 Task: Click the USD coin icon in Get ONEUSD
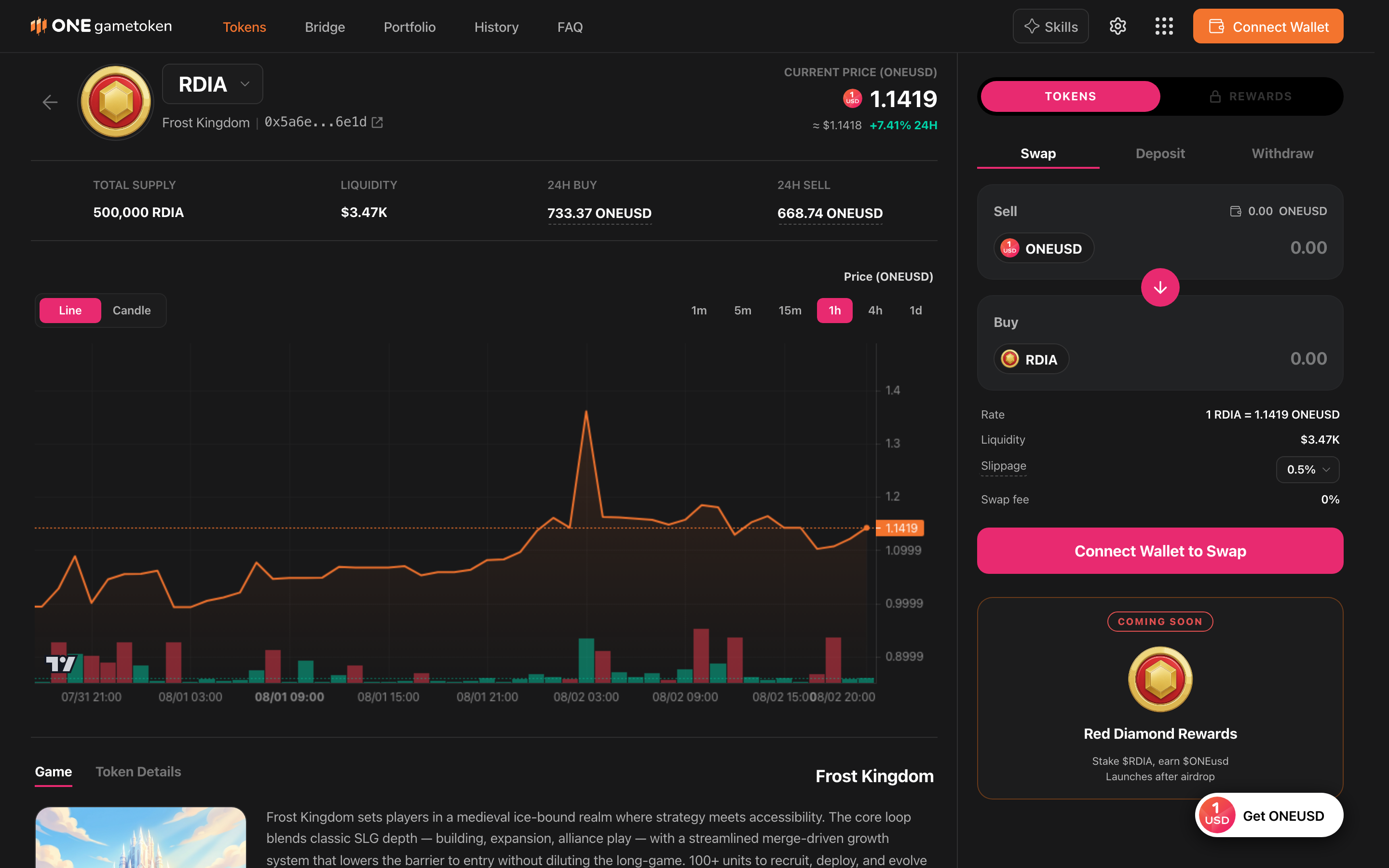1217,815
